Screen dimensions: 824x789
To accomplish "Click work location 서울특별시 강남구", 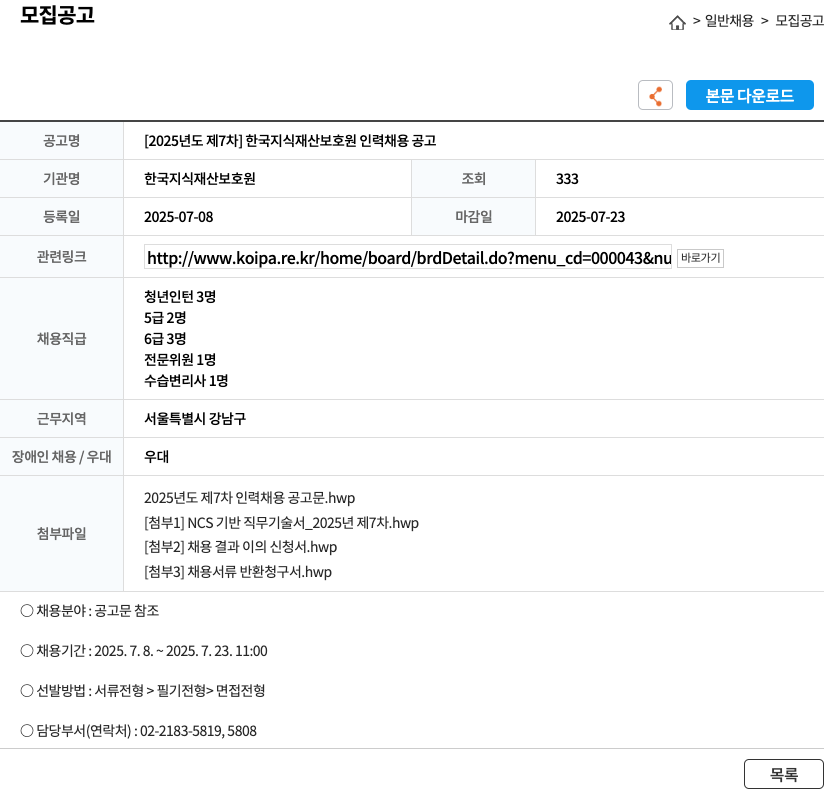I will [x=195, y=418].
